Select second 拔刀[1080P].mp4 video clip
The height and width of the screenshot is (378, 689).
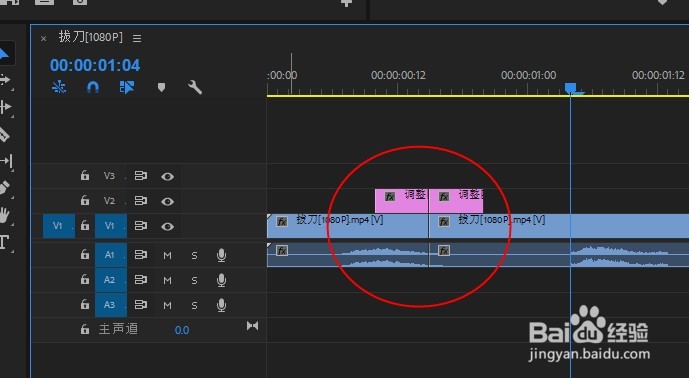pos(559,226)
